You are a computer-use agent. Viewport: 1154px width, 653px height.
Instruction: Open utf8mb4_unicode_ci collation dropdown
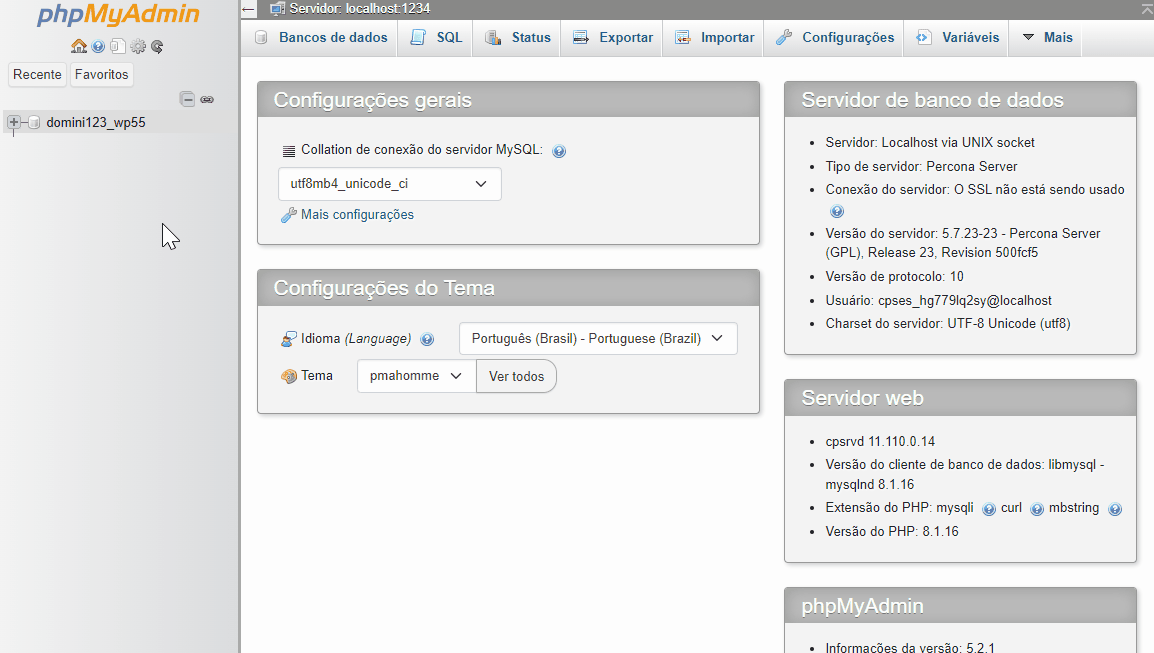[390, 184]
